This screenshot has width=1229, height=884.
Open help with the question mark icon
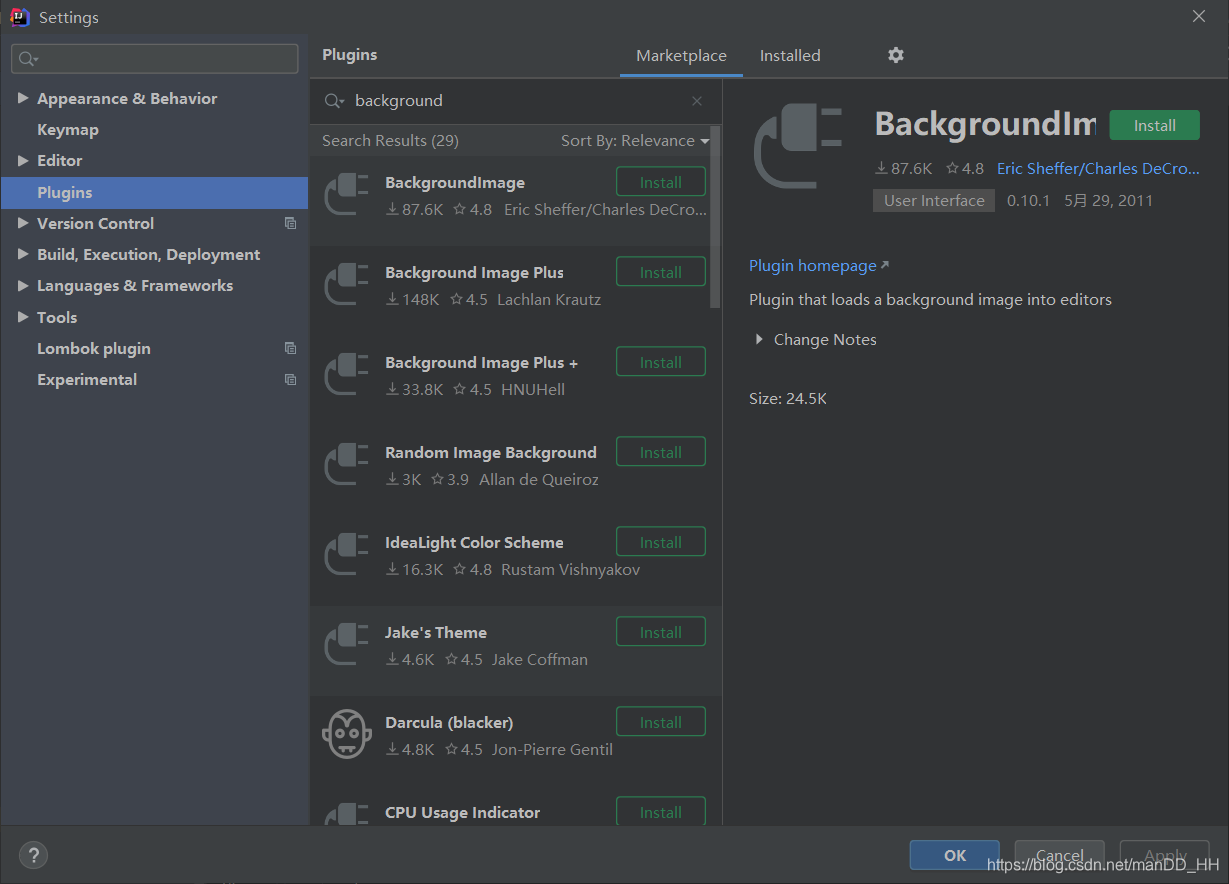coord(33,855)
